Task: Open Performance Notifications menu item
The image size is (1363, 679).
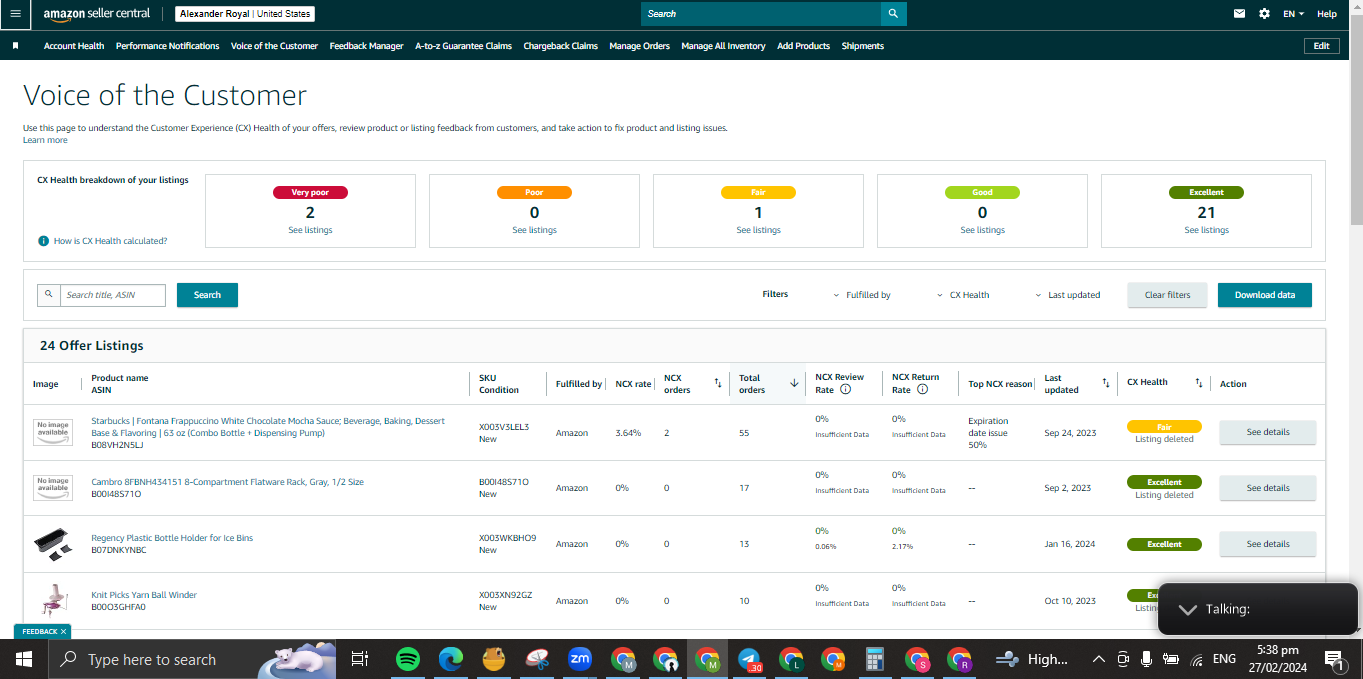Action: (168, 46)
